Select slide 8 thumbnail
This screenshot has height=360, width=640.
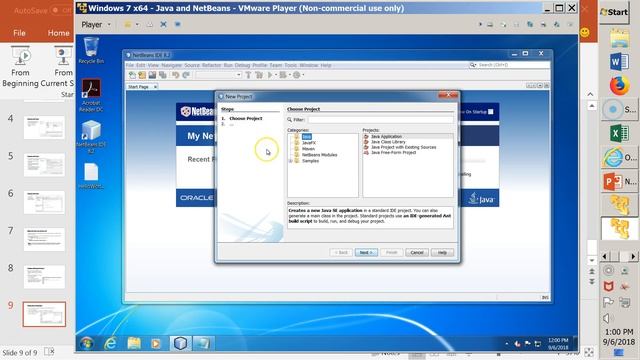[44, 277]
